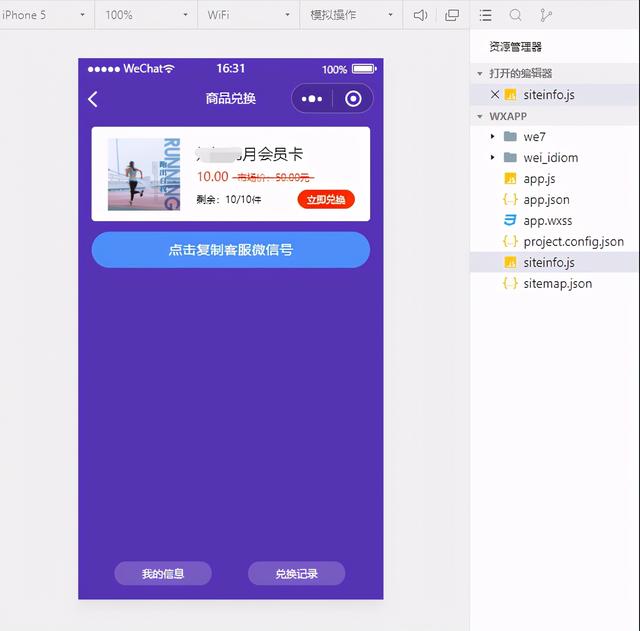
Task: Open the 100% zoom level dropdown
Action: [x=147, y=15]
